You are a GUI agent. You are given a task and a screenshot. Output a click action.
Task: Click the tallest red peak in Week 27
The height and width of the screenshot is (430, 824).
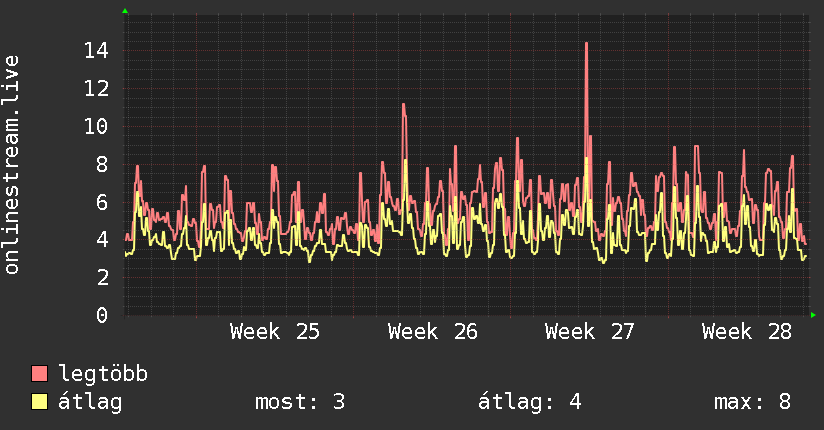tap(586, 44)
